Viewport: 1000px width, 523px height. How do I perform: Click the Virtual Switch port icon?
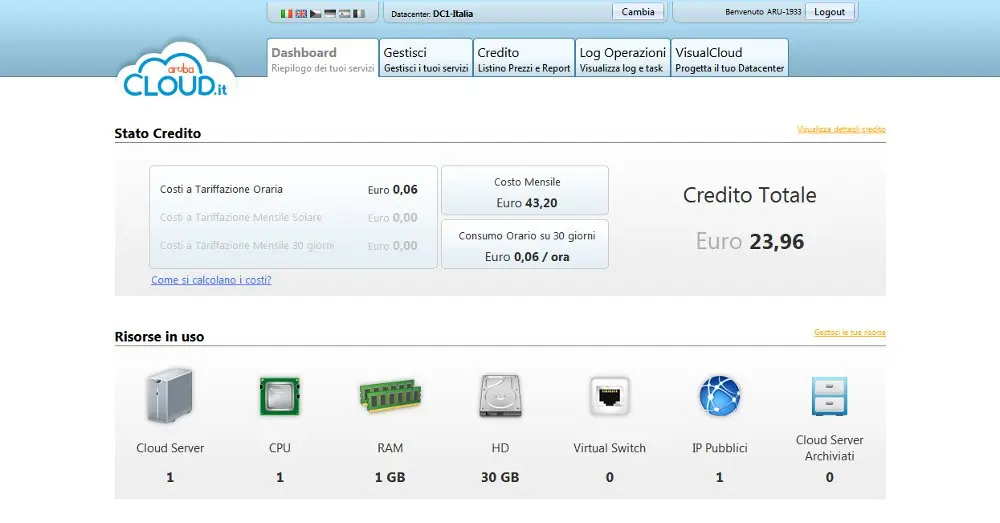610,396
